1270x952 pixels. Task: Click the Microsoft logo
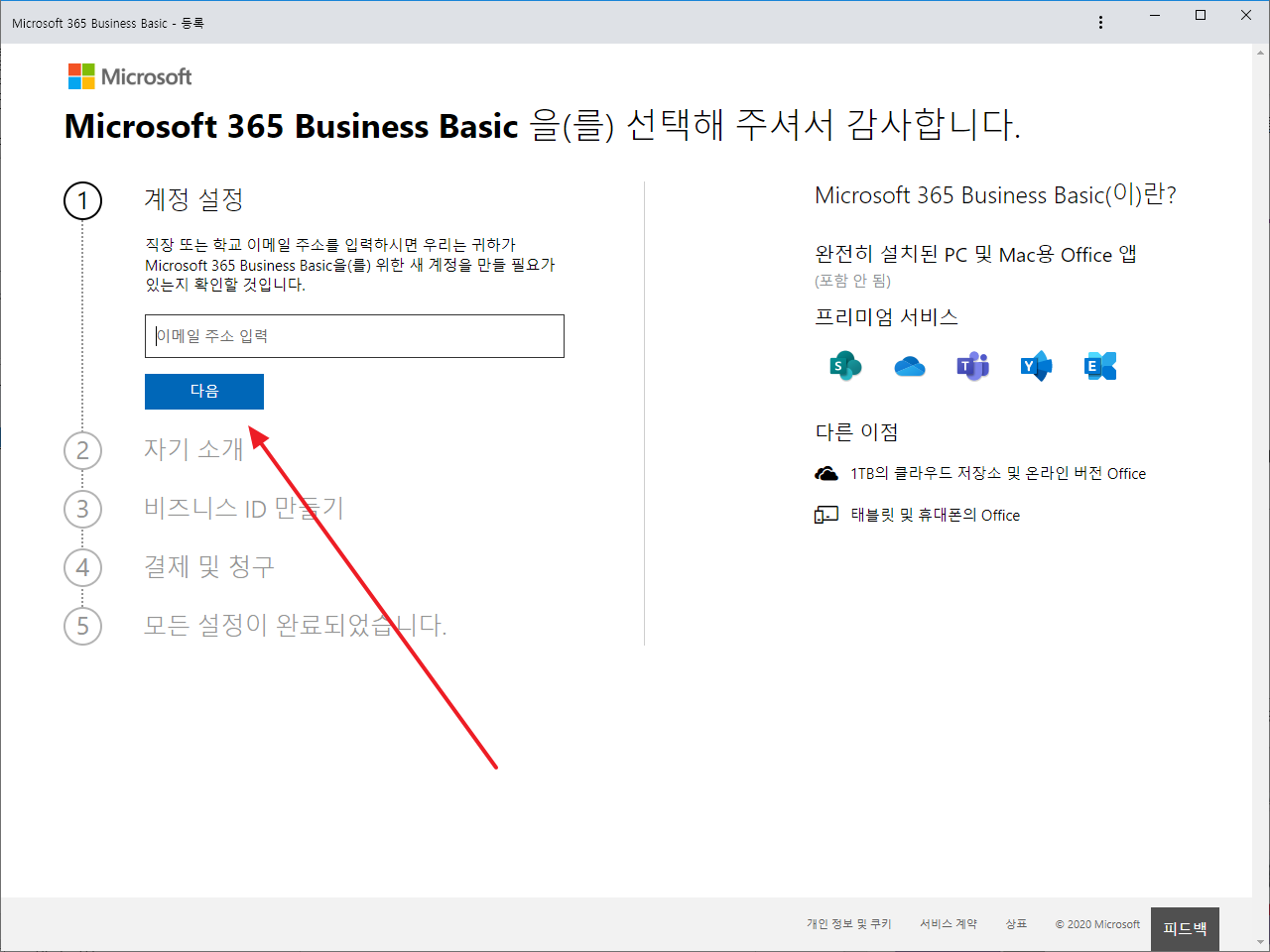[x=130, y=76]
